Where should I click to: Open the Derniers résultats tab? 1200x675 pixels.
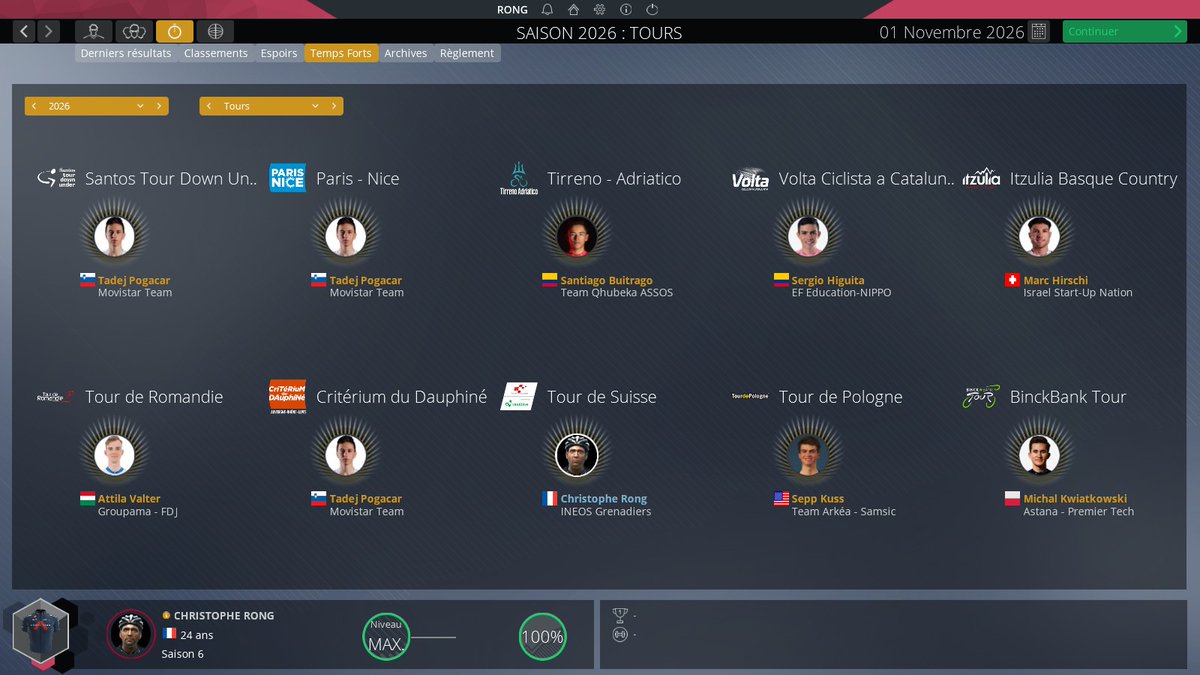[126, 53]
